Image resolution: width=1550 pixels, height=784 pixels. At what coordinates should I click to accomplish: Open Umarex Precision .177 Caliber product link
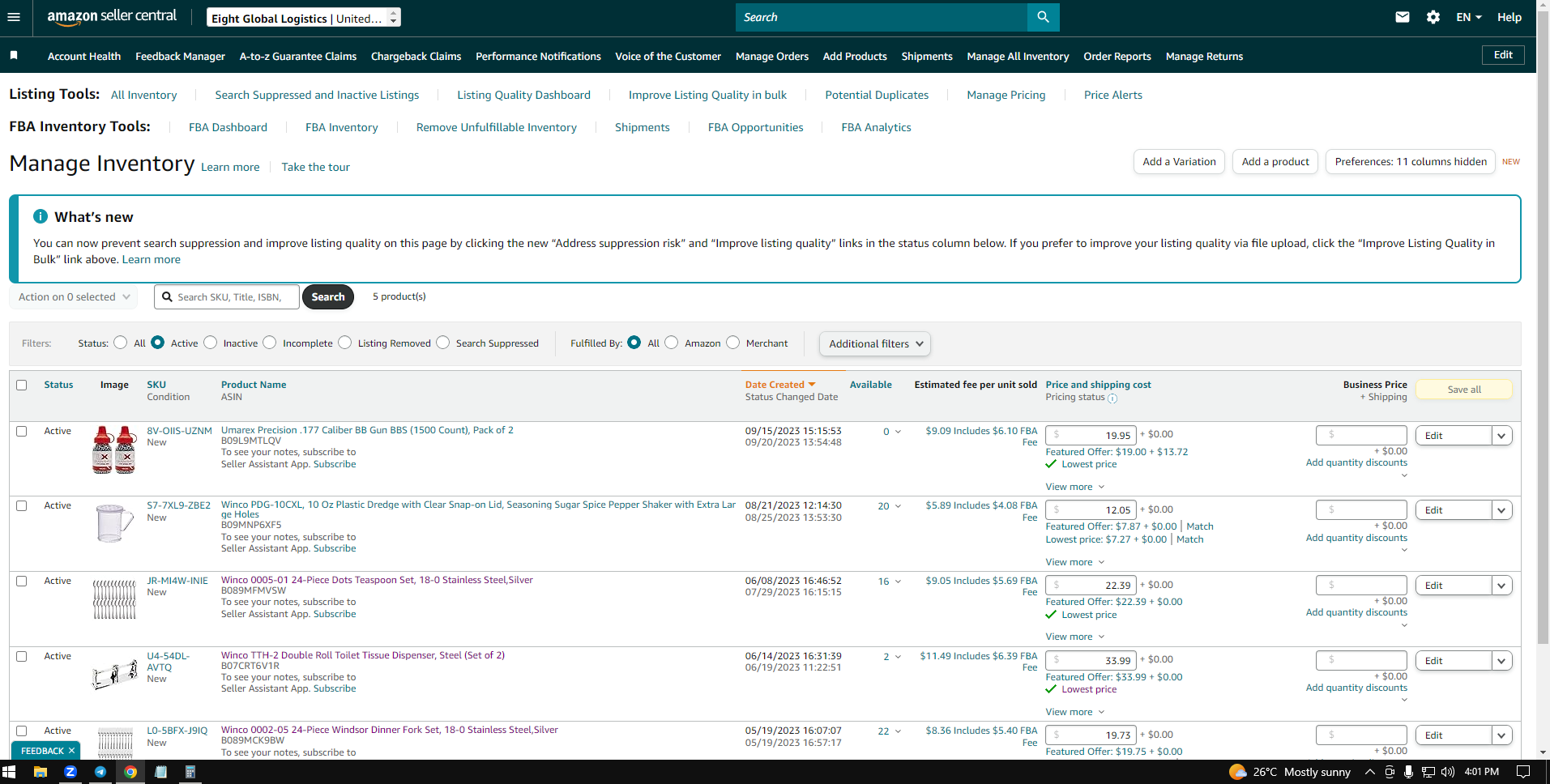[367, 430]
